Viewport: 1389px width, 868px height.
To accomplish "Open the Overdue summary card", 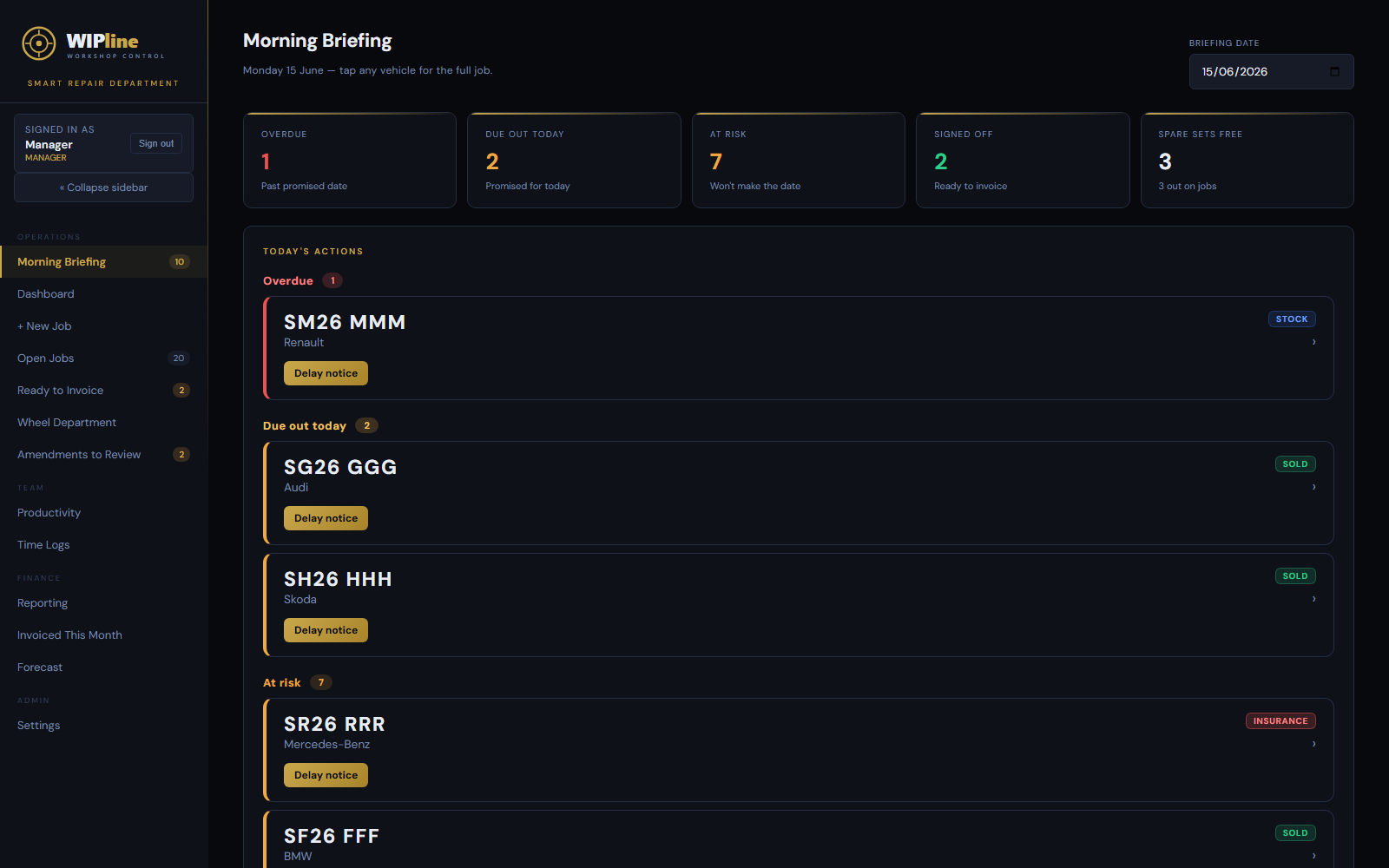I will pos(350,160).
